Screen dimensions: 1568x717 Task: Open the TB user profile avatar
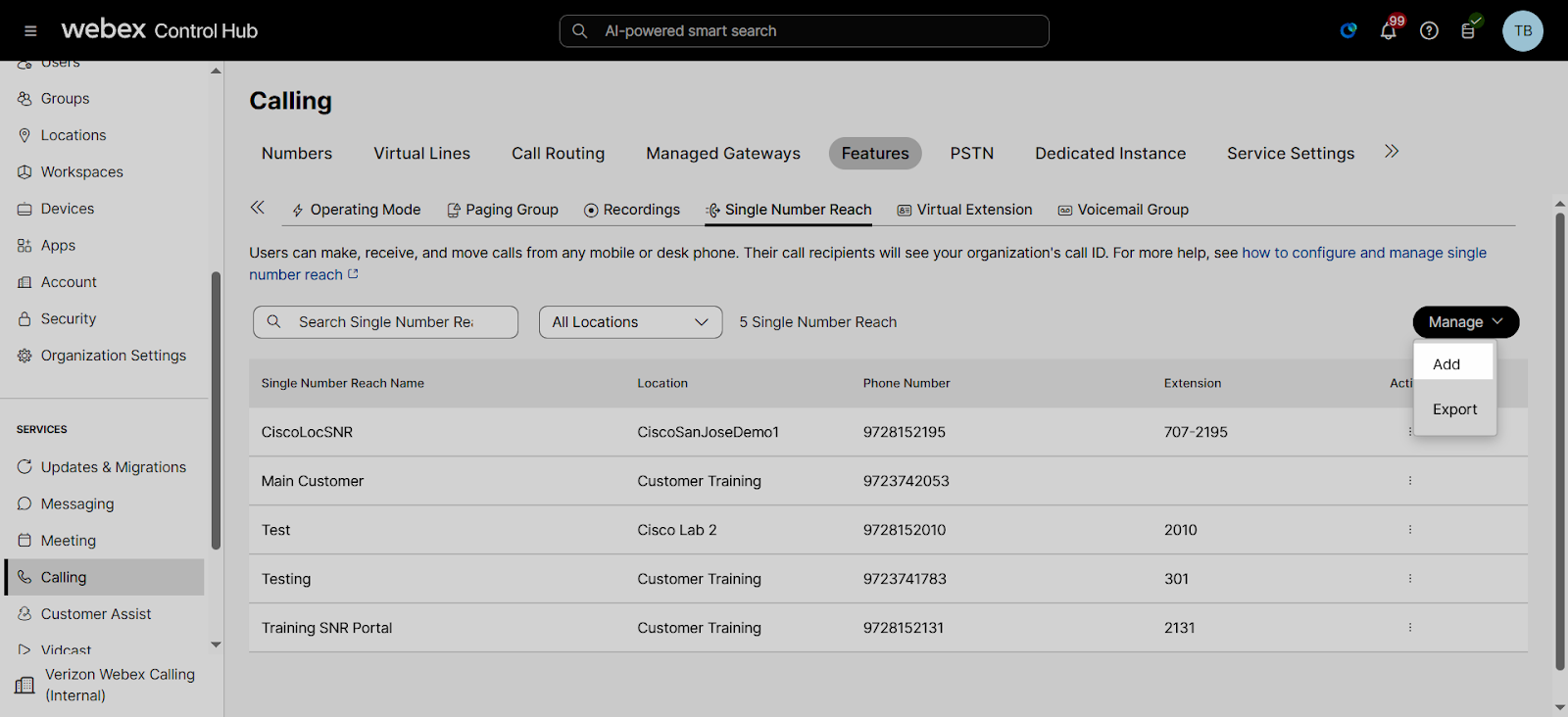coord(1523,30)
